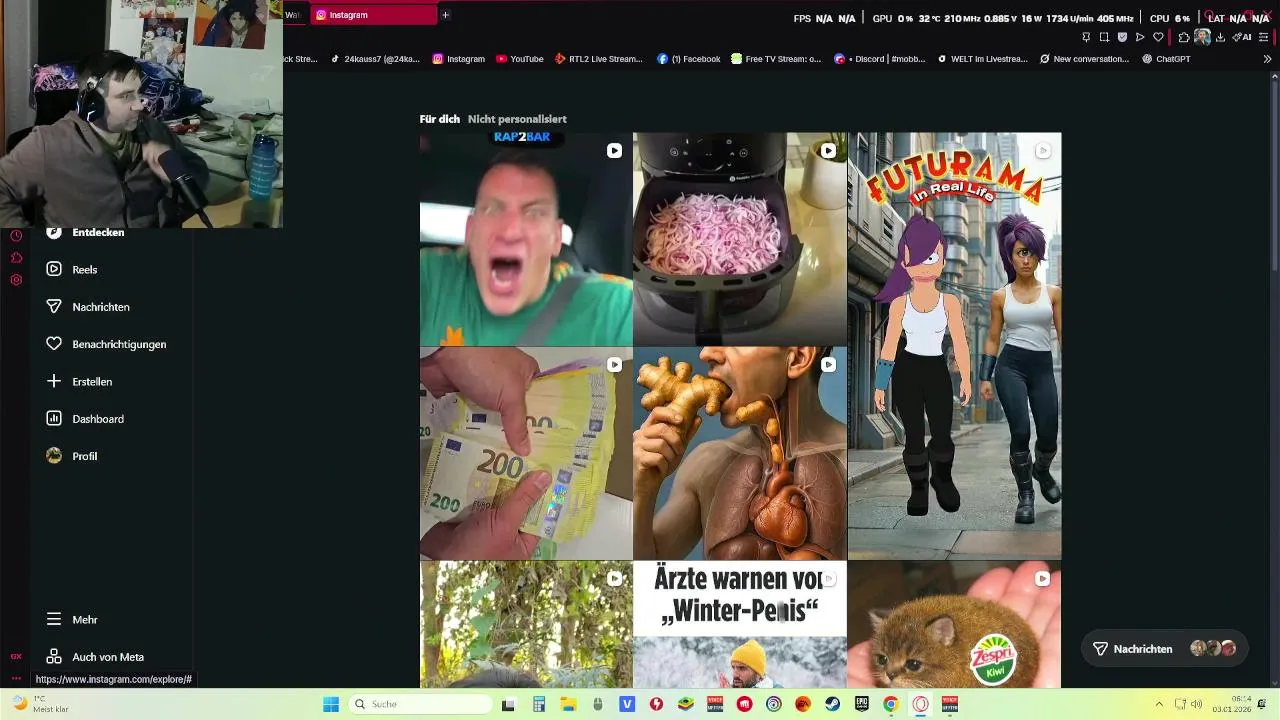The width and height of the screenshot is (1280, 720).
Task: Open a new browser tab with plus
Action: pyautogui.click(x=445, y=15)
